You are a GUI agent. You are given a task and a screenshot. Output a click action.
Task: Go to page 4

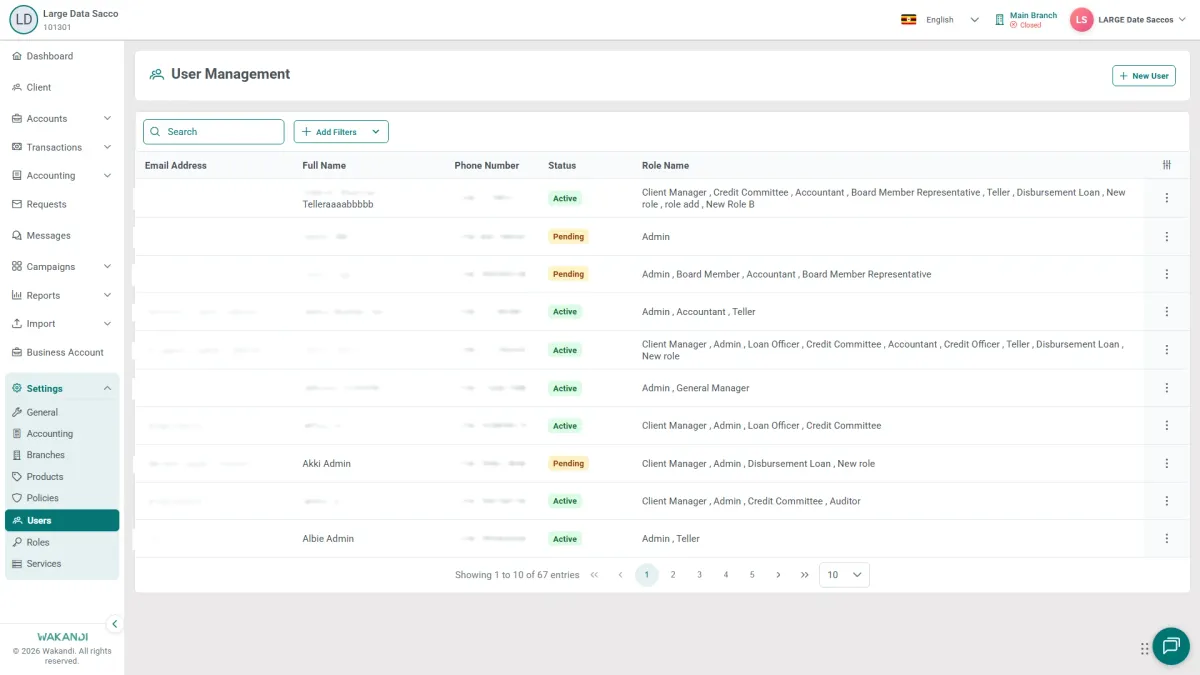(726, 575)
